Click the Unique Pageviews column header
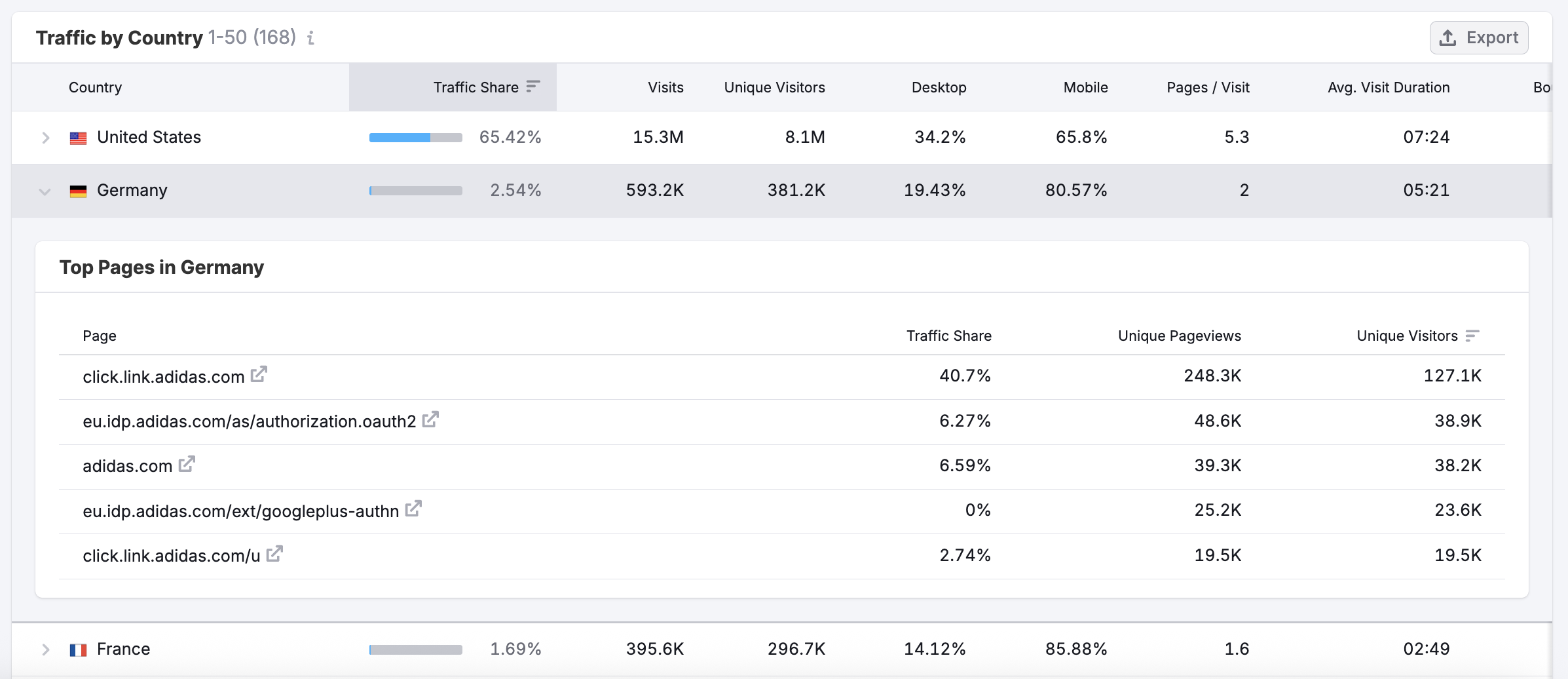 [x=1179, y=336]
